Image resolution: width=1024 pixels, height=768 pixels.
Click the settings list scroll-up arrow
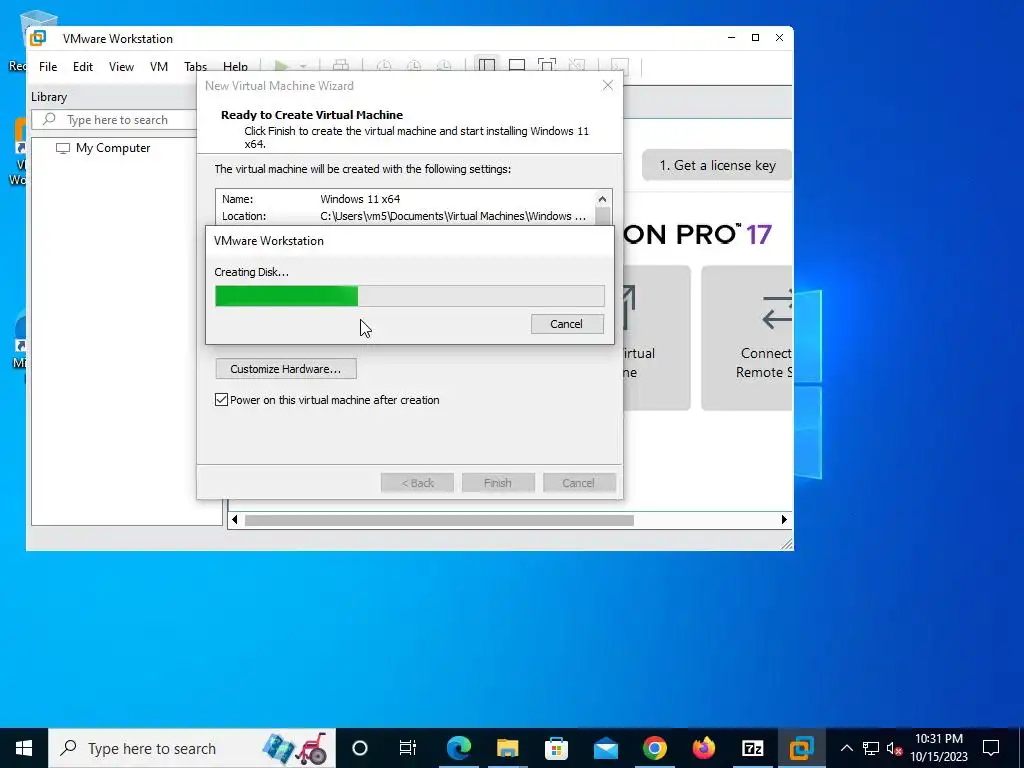pyautogui.click(x=602, y=199)
